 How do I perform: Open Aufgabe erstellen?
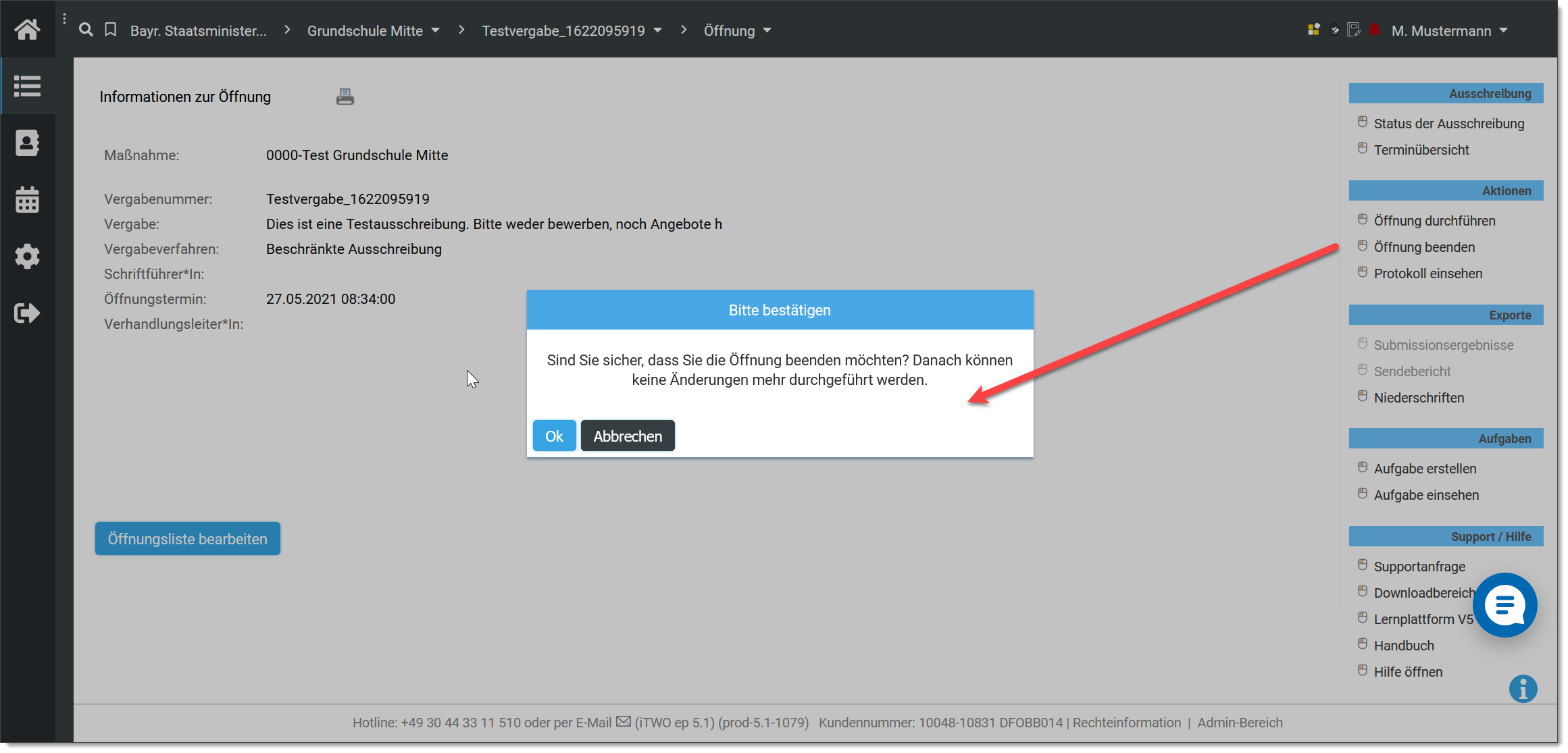[x=1425, y=469]
